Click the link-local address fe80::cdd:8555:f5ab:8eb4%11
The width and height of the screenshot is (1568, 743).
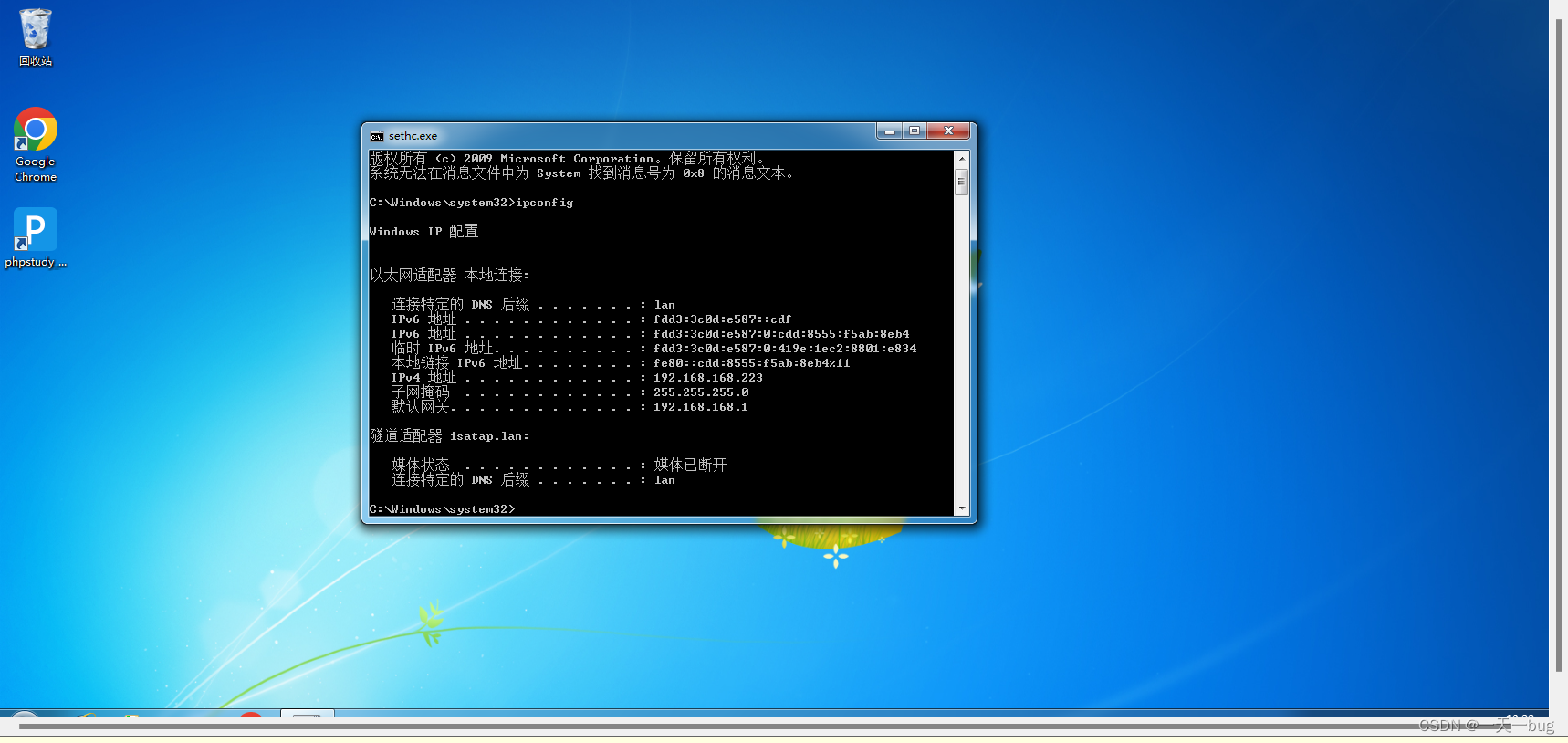(751, 363)
